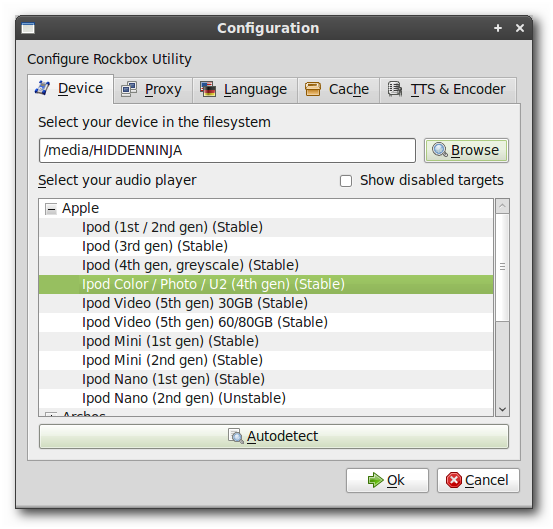Click the Device tab icon
Viewport: 553px width, 529px height.
(x=43, y=88)
